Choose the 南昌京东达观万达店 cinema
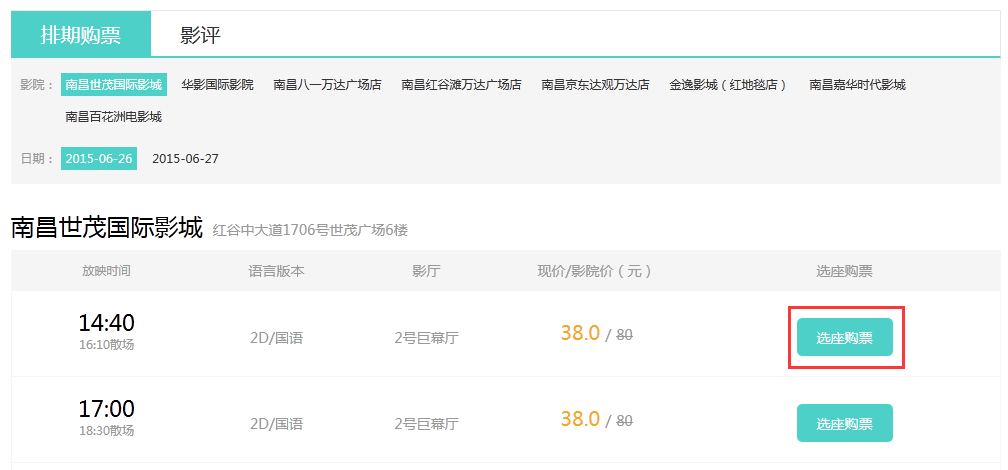Viewport: 1008px width, 470px height. (x=595, y=85)
